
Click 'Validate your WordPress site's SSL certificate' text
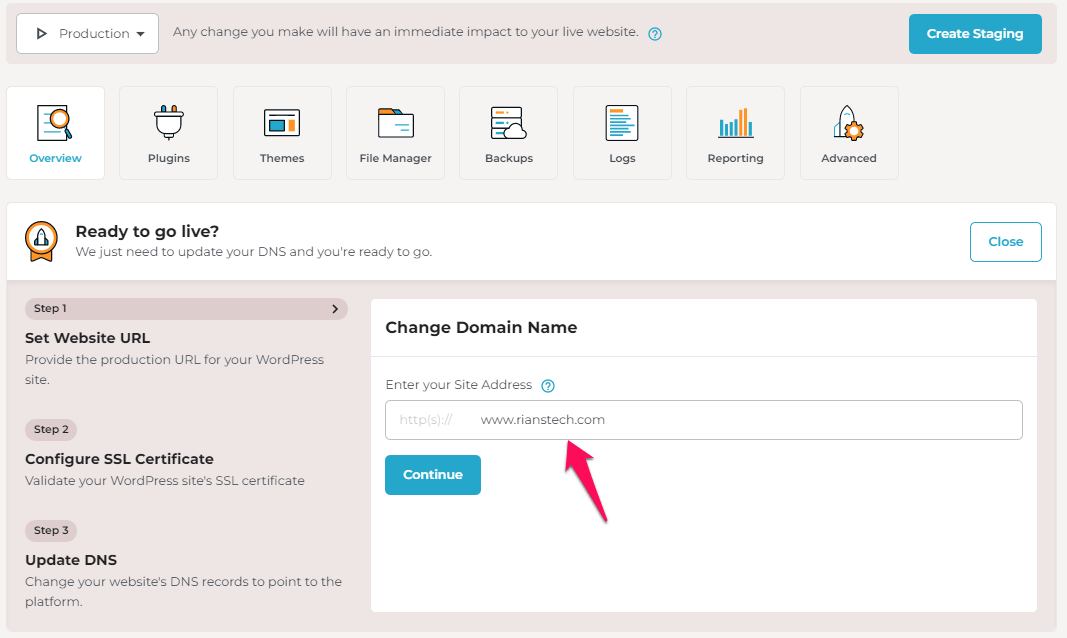[165, 480]
